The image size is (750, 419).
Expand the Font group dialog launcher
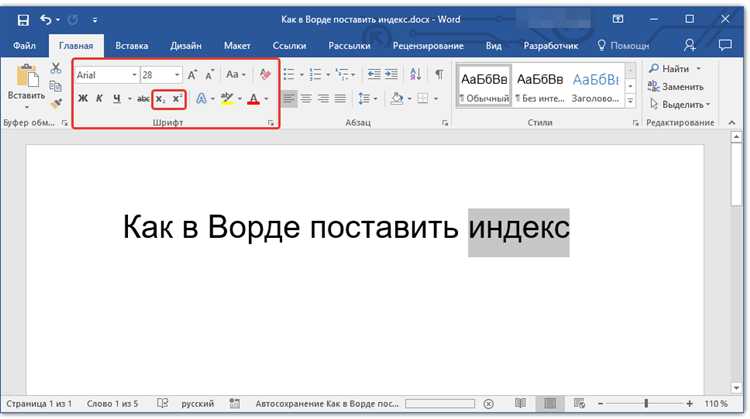point(270,122)
